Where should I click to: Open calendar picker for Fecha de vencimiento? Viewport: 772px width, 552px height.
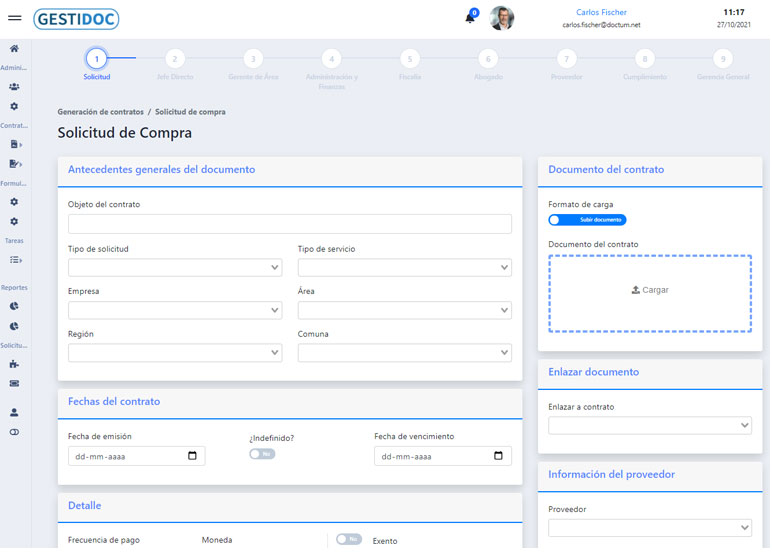498,456
